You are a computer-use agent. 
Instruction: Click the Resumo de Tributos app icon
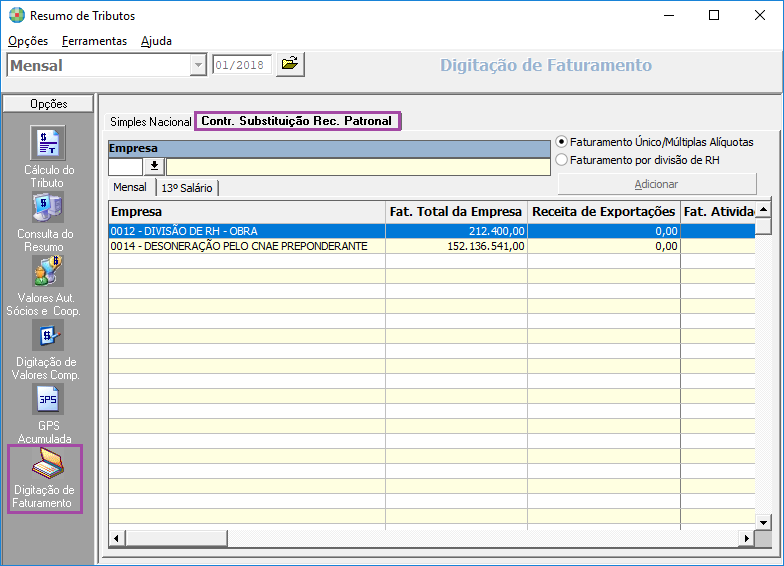pos(16,16)
